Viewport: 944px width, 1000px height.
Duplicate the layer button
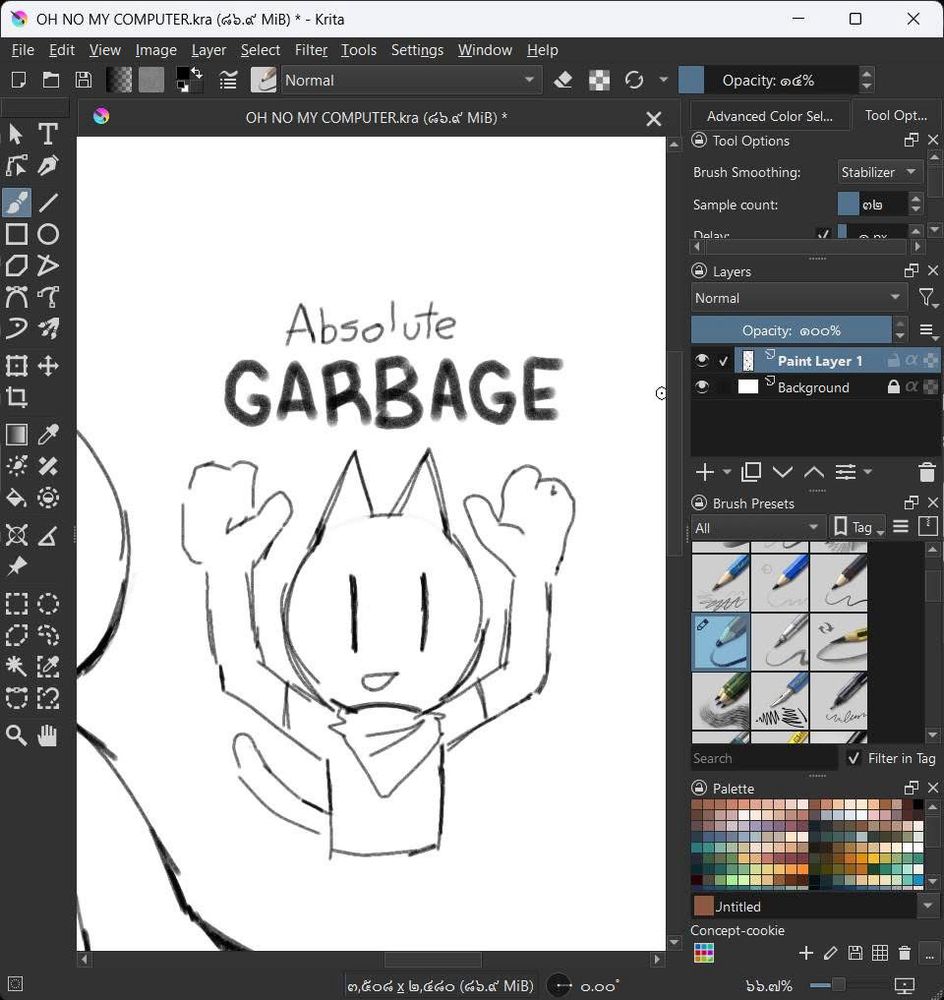pos(751,472)
